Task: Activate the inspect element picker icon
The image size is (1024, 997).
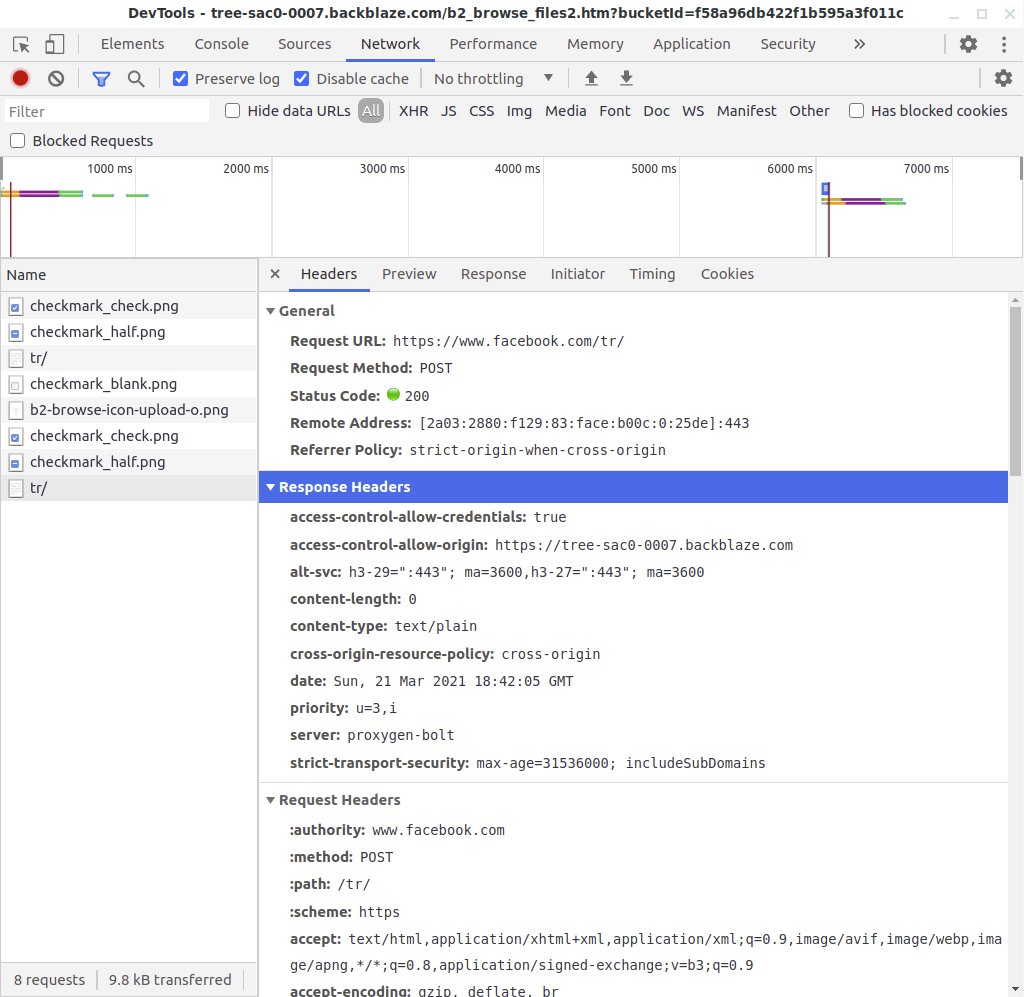Action: pos(21,44)
